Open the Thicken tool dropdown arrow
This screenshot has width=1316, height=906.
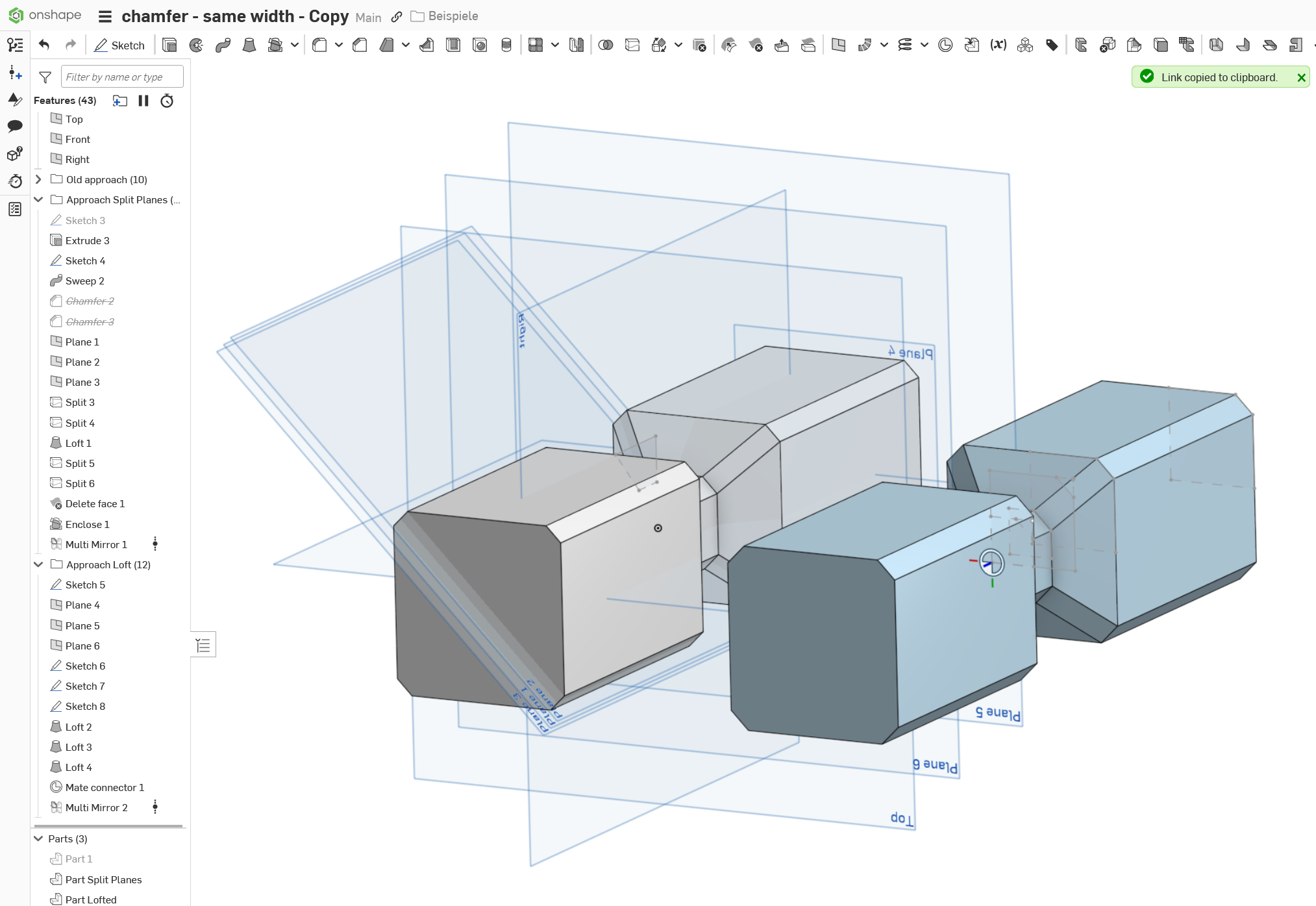click(x=294, y=45)
